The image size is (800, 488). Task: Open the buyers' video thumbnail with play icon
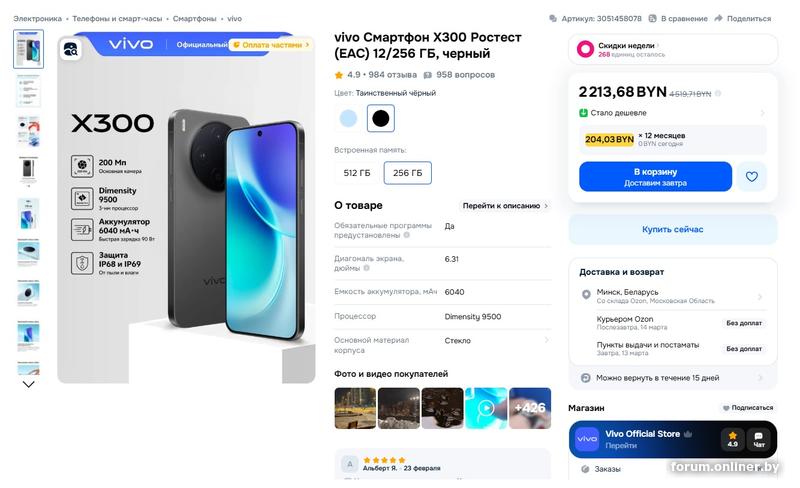pos(486,408)
